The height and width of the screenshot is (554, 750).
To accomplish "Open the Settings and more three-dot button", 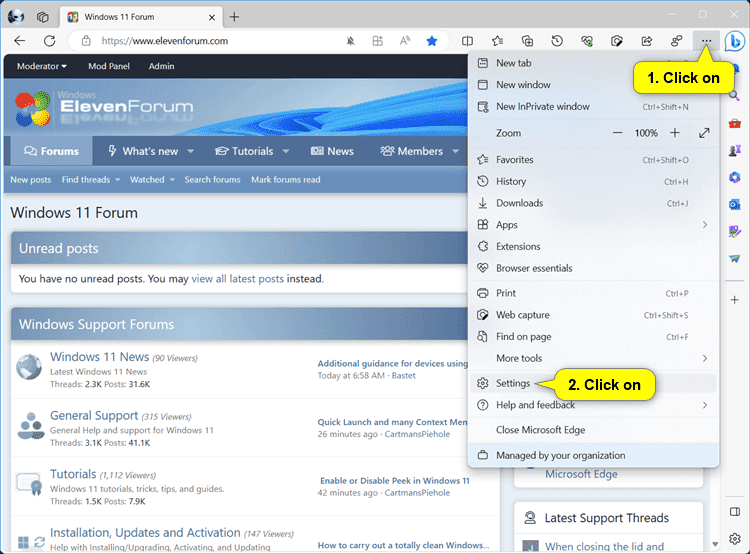I will coord(706,41).
